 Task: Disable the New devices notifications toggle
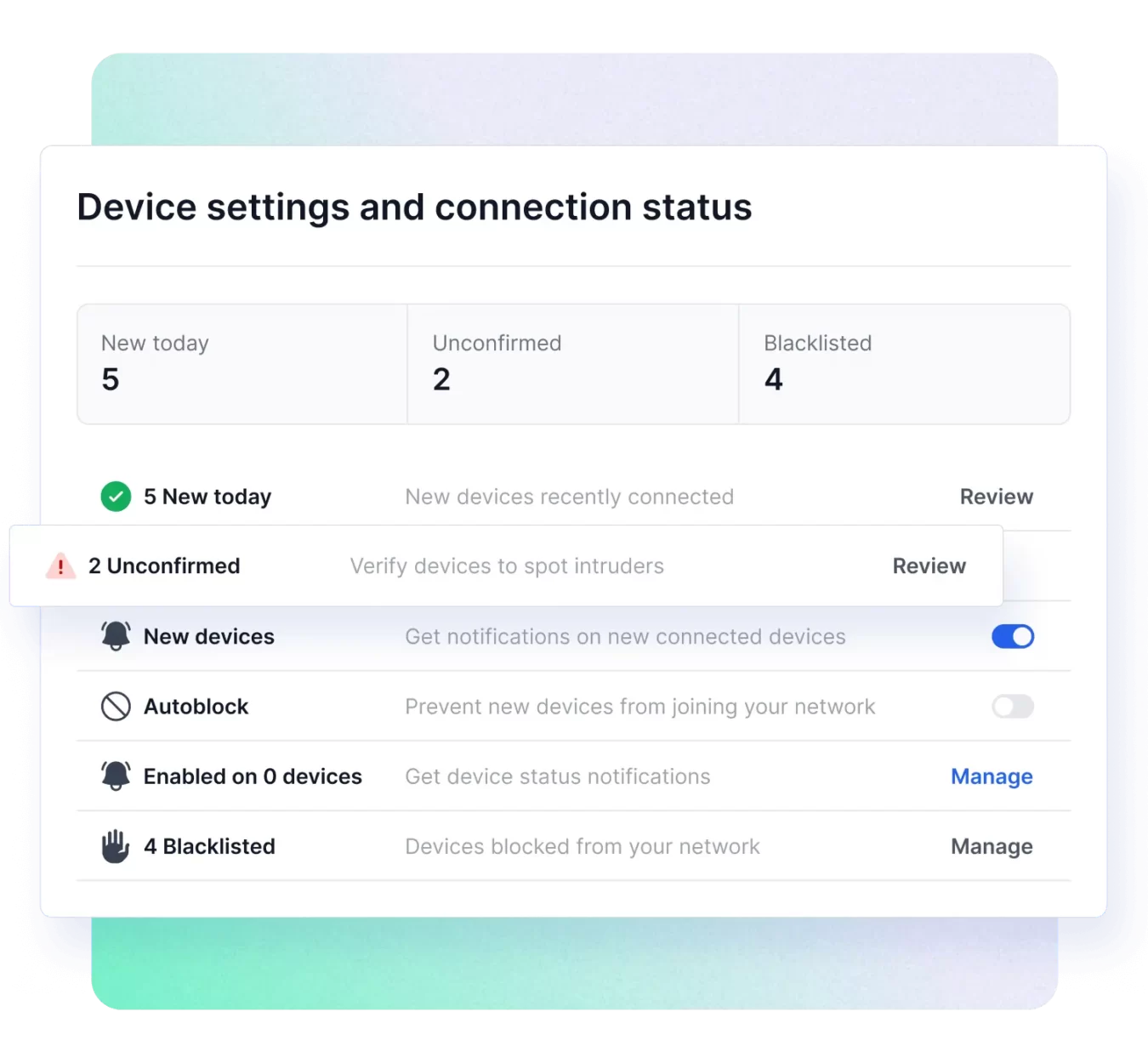(1013, 636)
